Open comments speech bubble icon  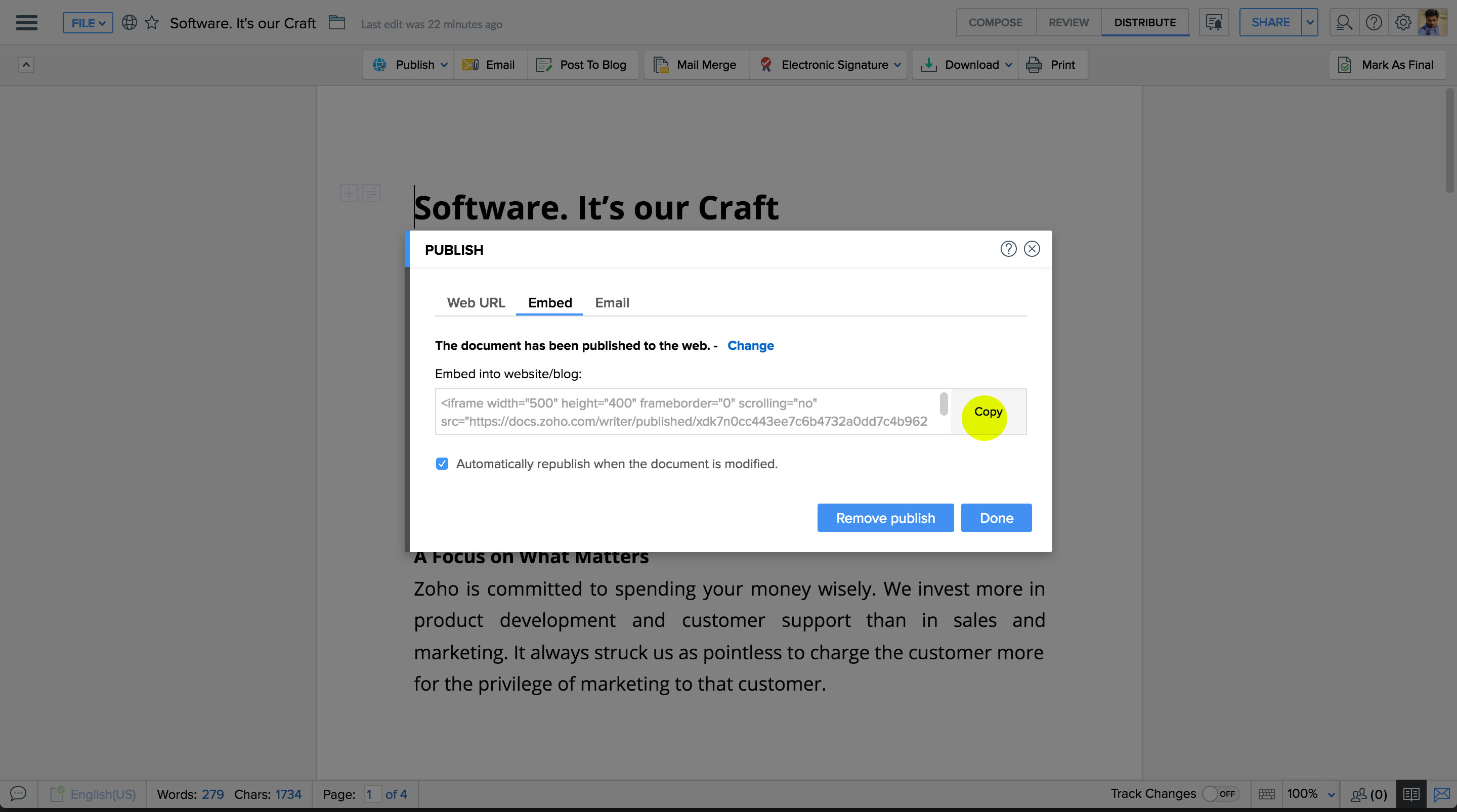18,794
